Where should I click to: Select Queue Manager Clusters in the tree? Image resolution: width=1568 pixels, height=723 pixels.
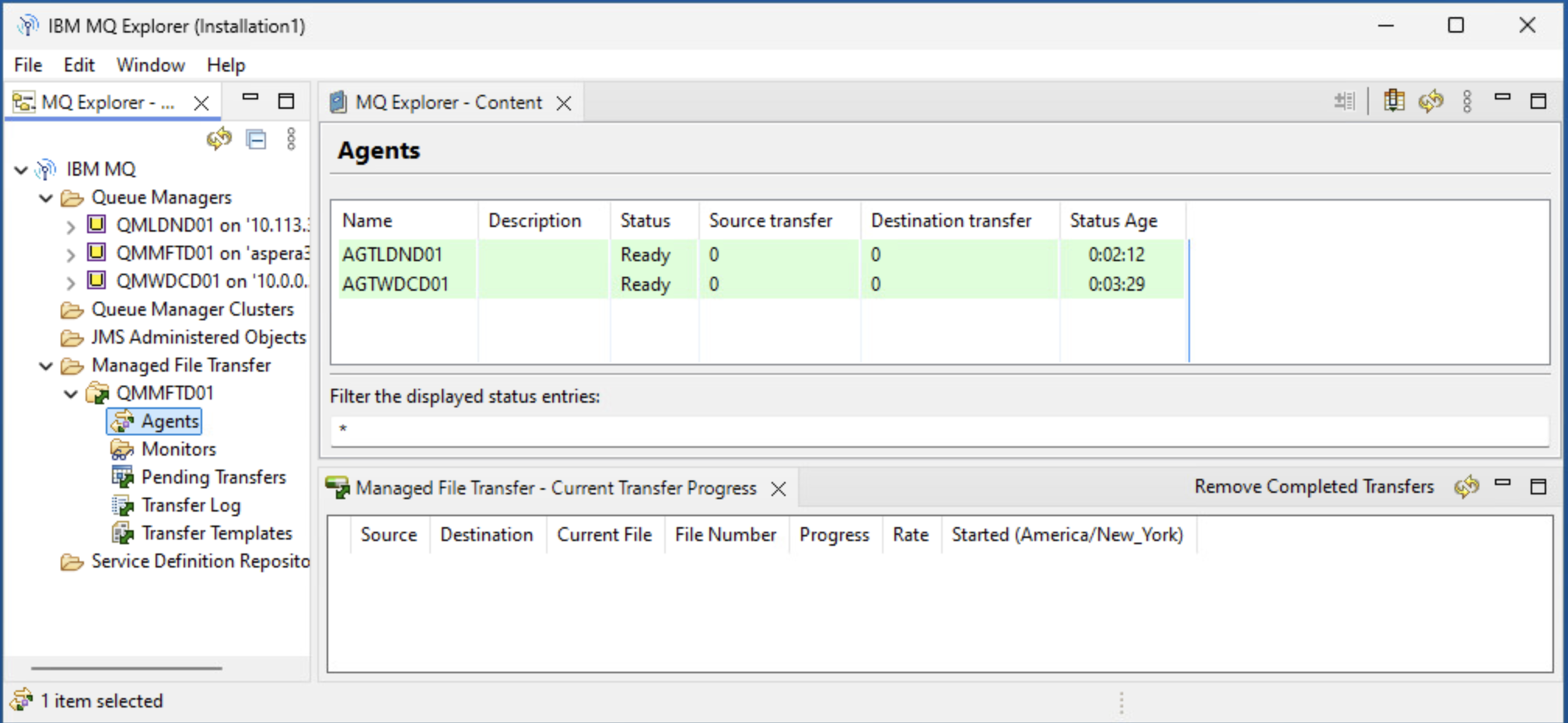coord(192,309)
